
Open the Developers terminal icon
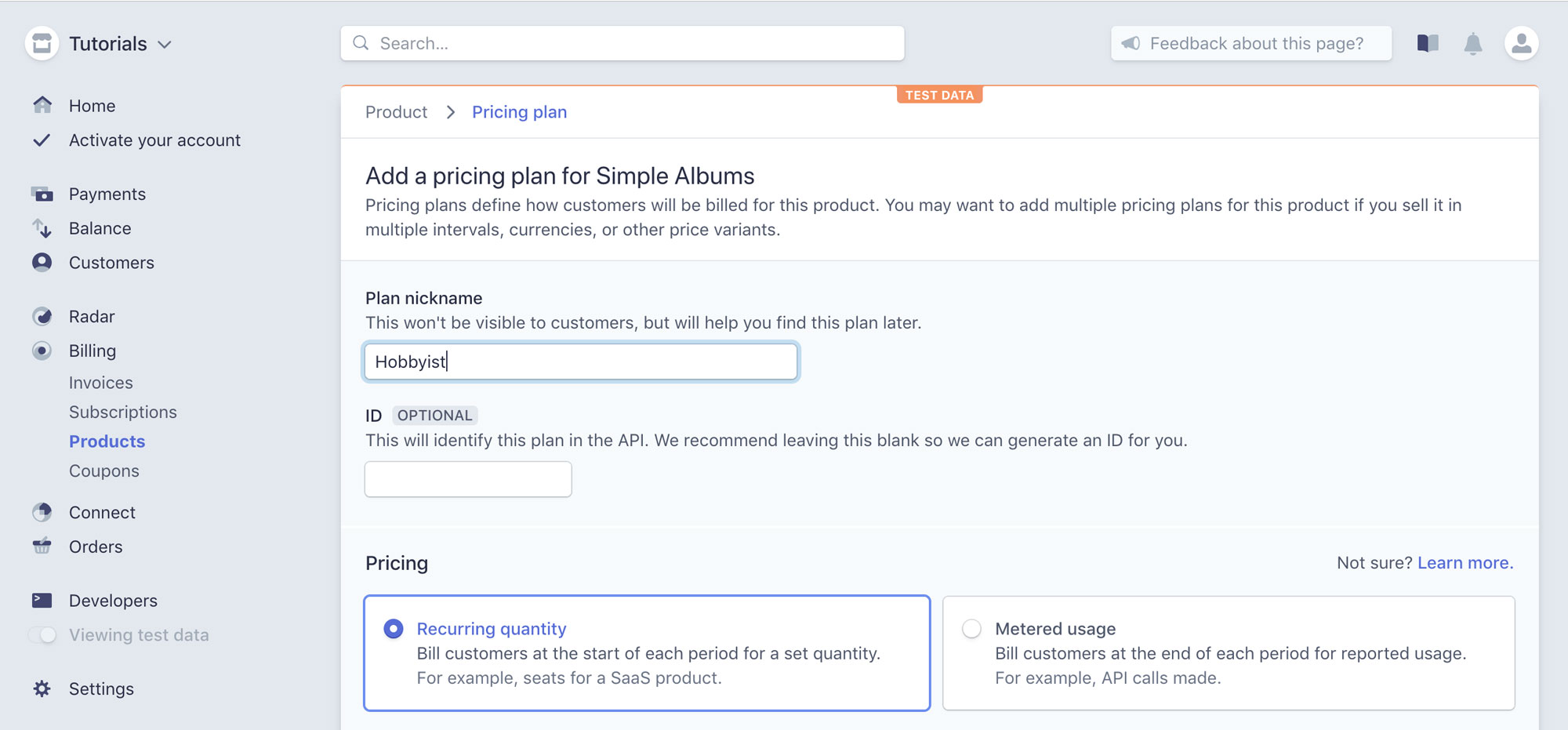[x=42, y=600]
